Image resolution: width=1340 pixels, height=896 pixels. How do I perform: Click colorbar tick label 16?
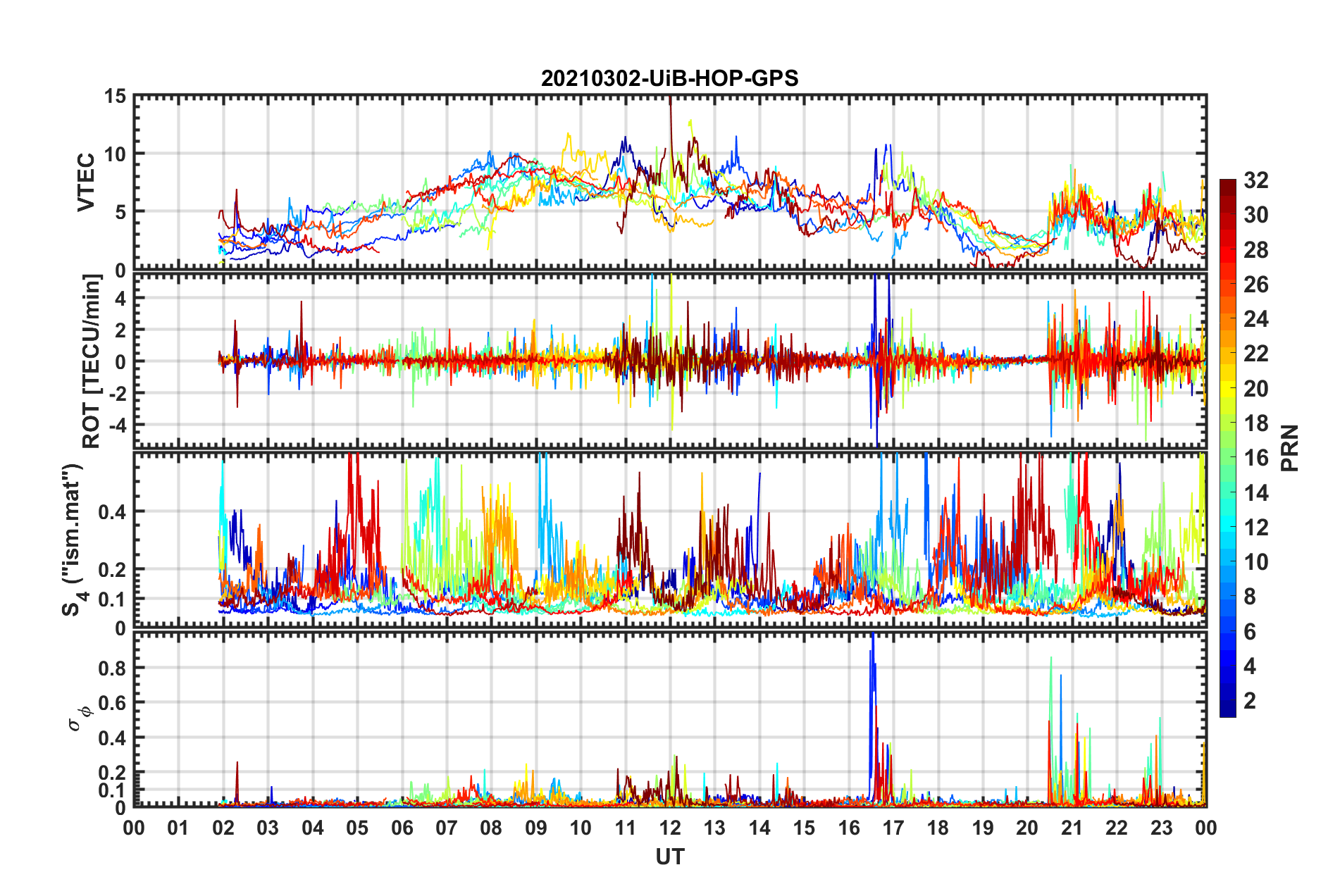coord(1255,458)
